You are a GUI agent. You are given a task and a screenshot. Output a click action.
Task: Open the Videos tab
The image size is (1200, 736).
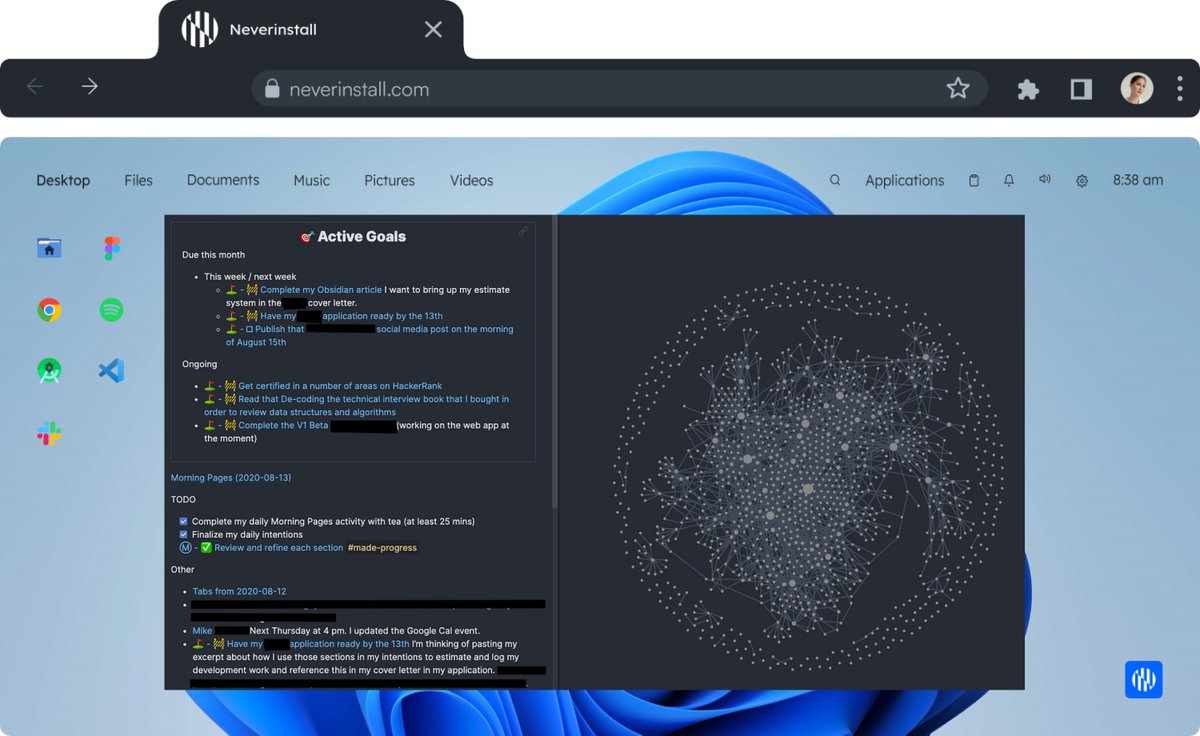(x=471, y=180)
